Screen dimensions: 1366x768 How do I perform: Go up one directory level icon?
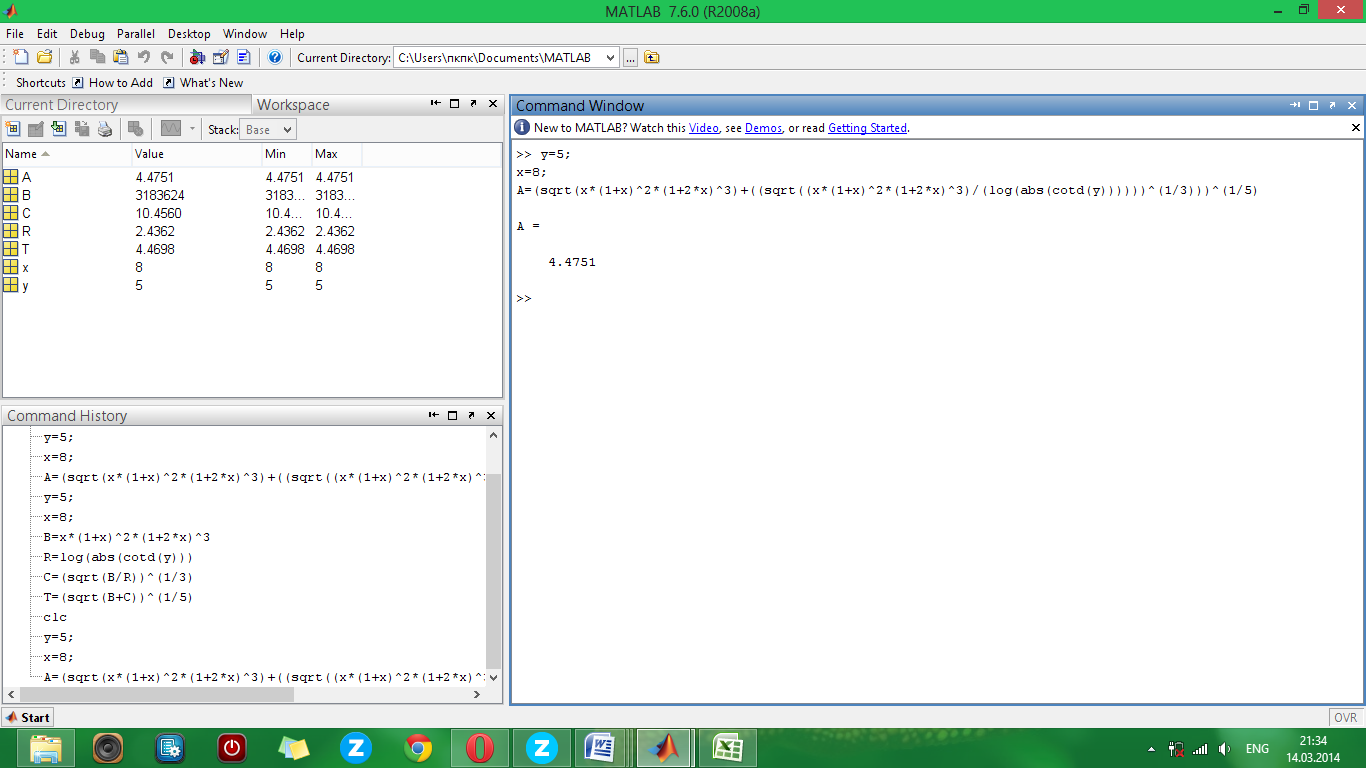[x=652, y=58]
